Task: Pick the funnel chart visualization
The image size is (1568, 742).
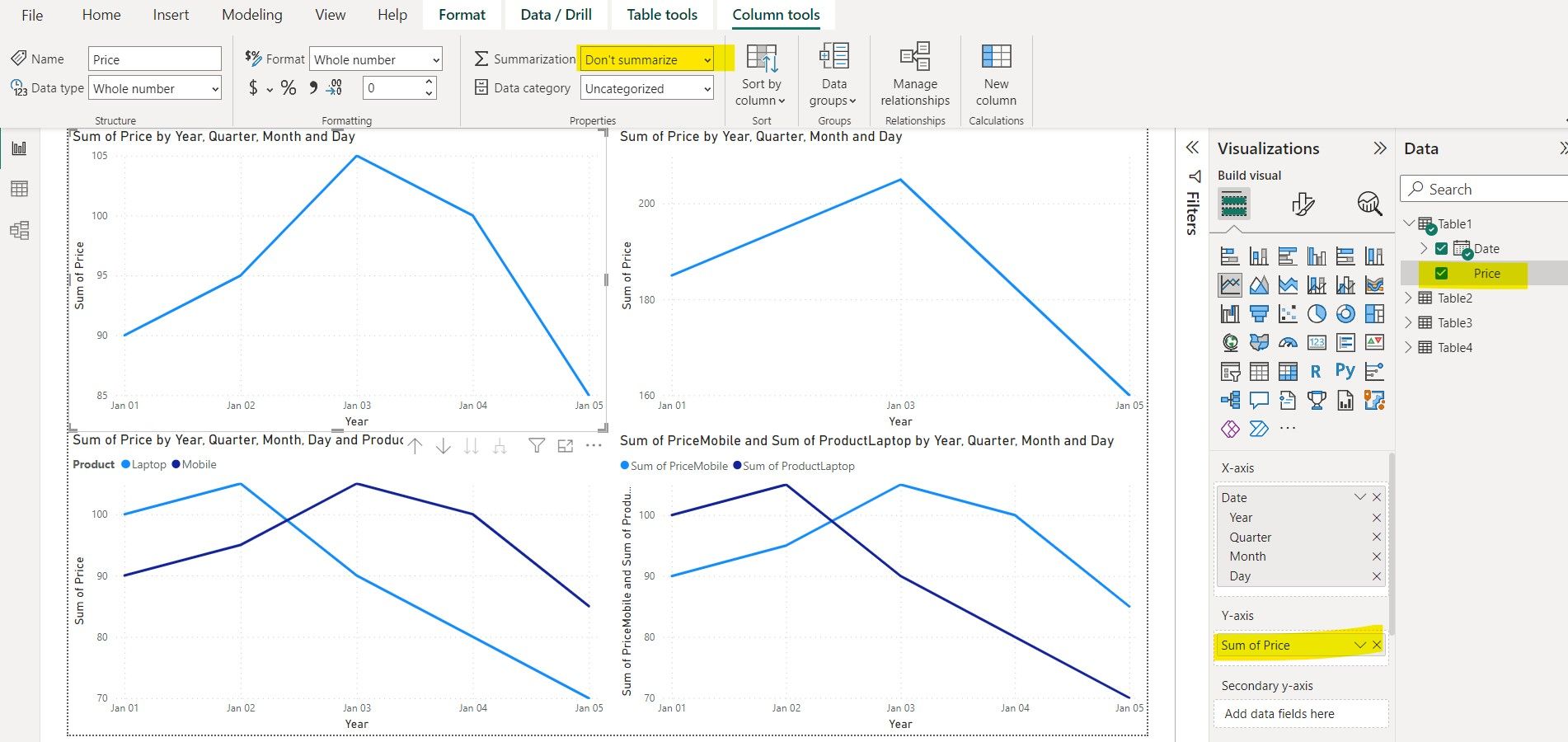Action: [1259, 313]
